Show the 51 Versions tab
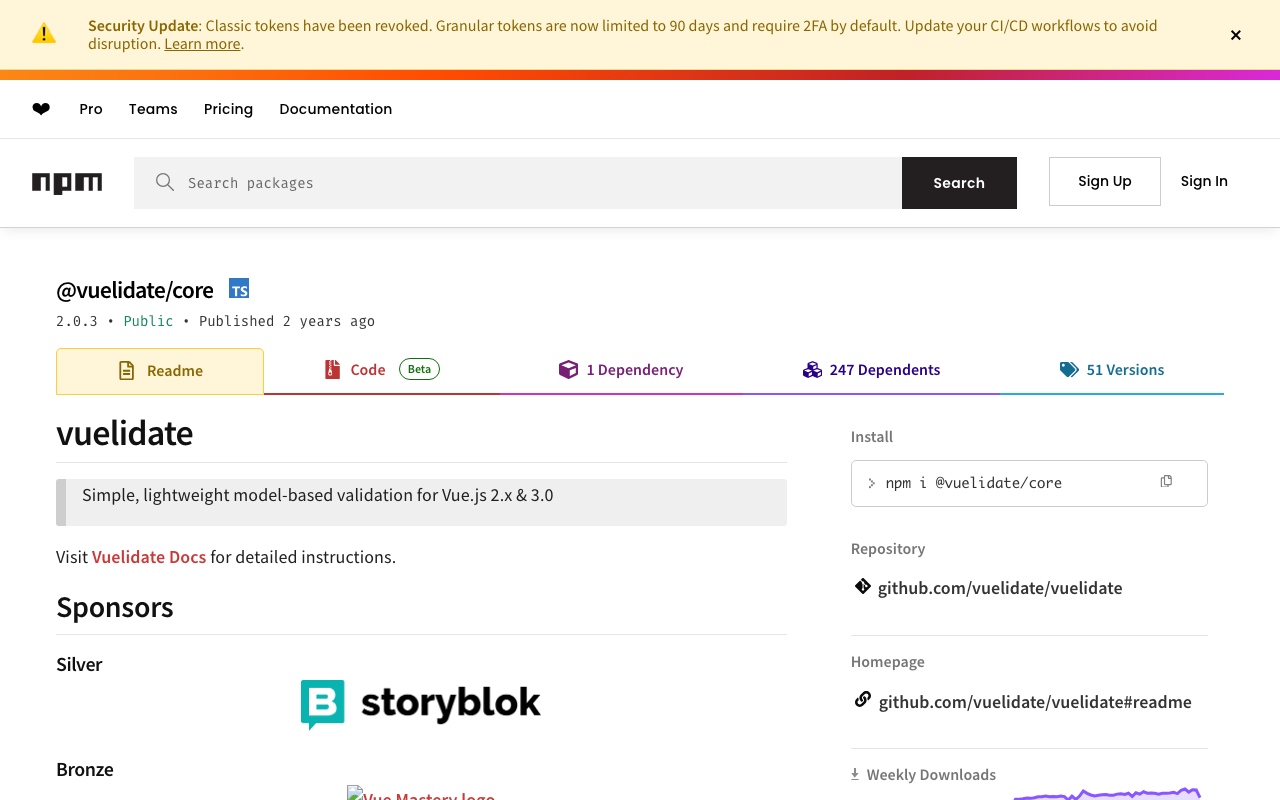The image size is (1280, 800). (x=1112, y=370)
